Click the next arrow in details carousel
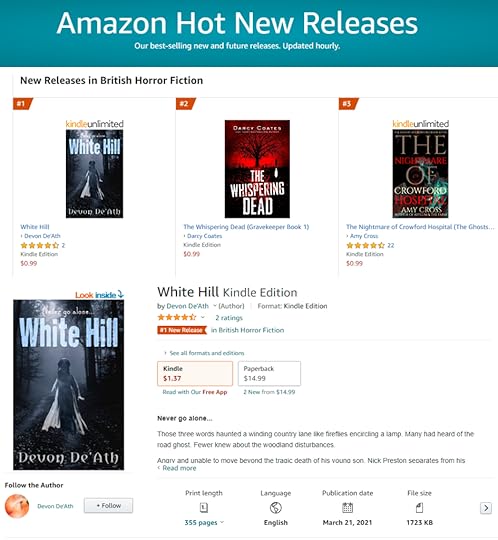498x540 pixels. (x=486, y=508)
